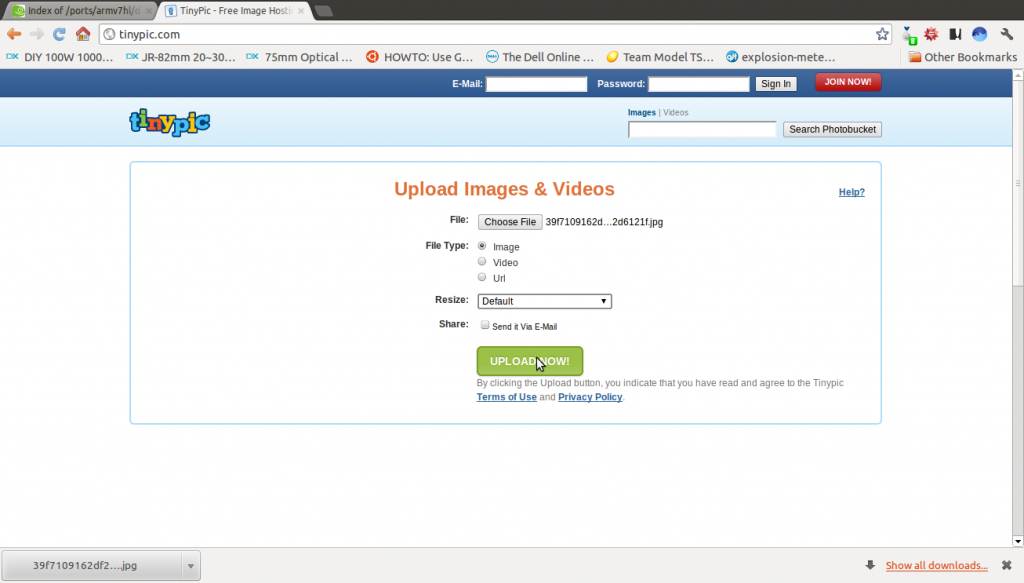Click the browser back arrow
Viewport: 1024px width, 583px height.
[14, 34]
